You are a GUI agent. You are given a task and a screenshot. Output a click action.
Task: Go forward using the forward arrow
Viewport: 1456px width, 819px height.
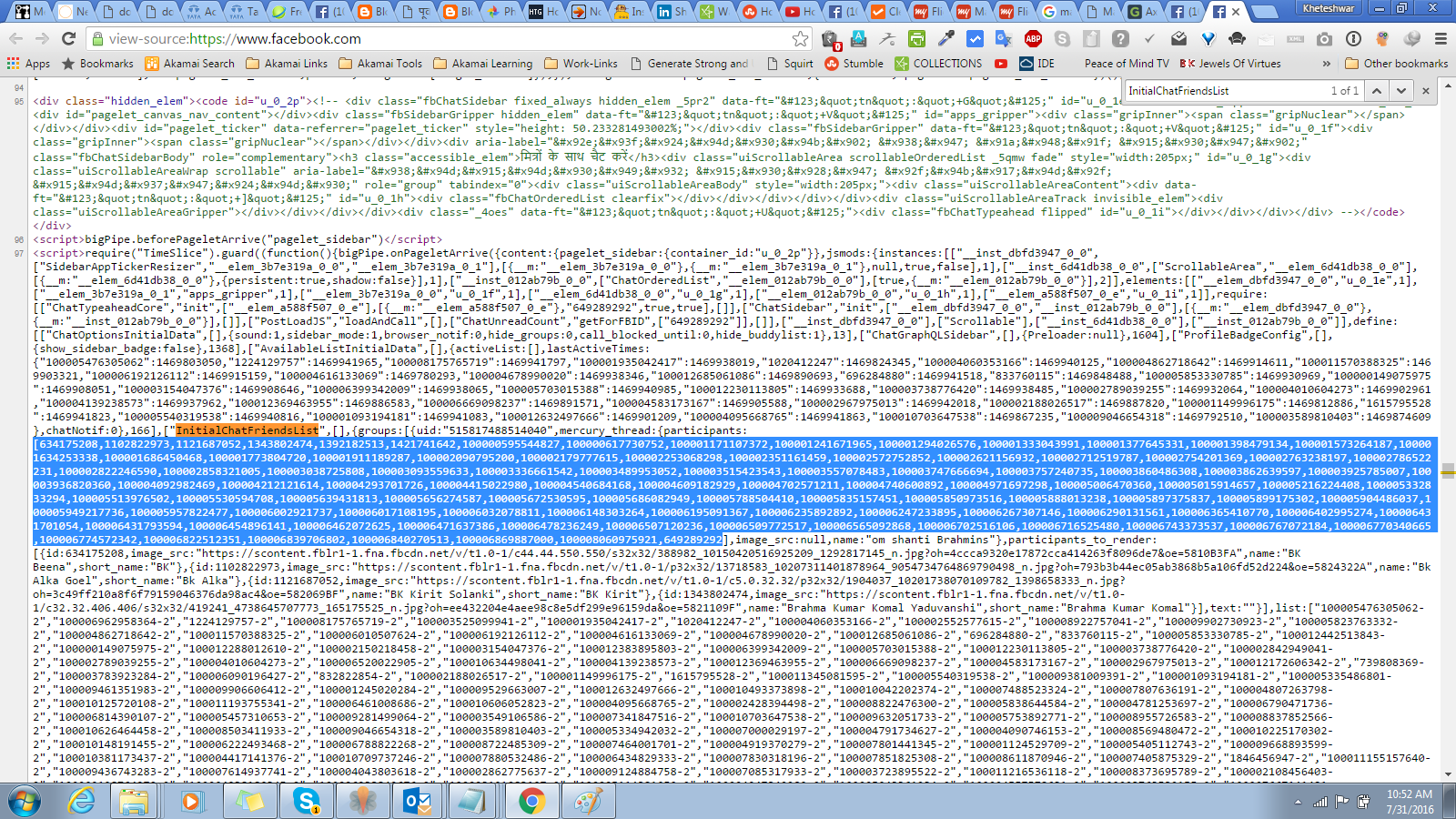pos(42,39)
